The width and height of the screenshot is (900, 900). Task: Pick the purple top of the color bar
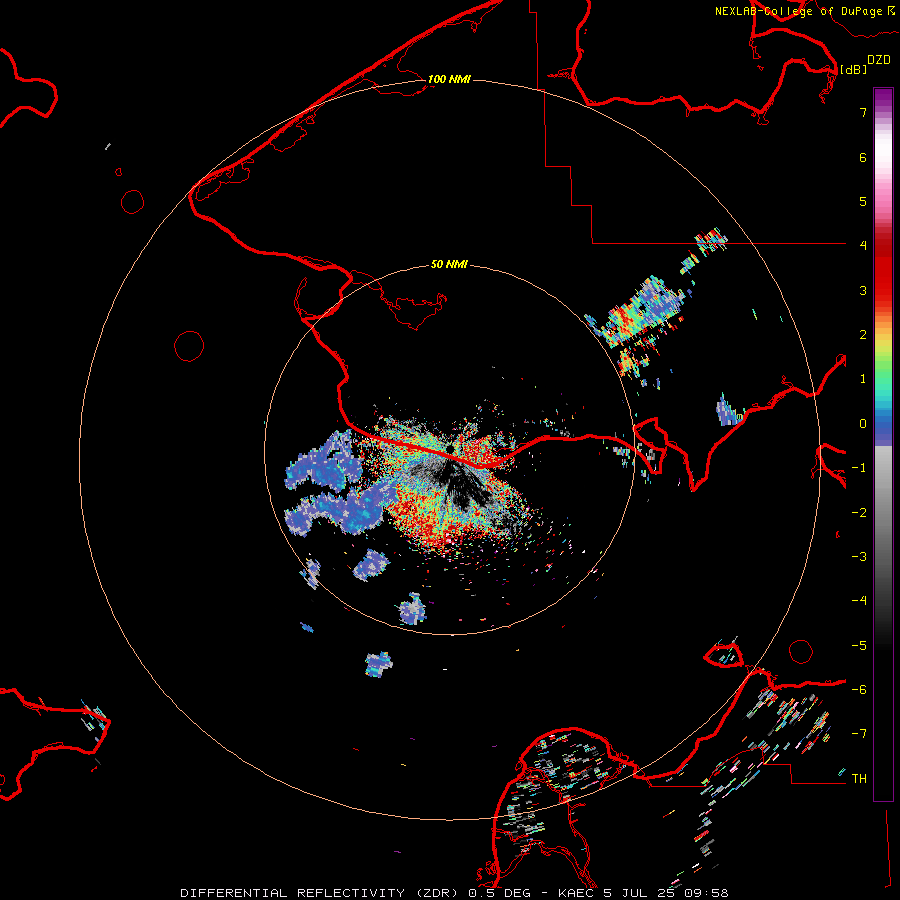click(883, 95)
